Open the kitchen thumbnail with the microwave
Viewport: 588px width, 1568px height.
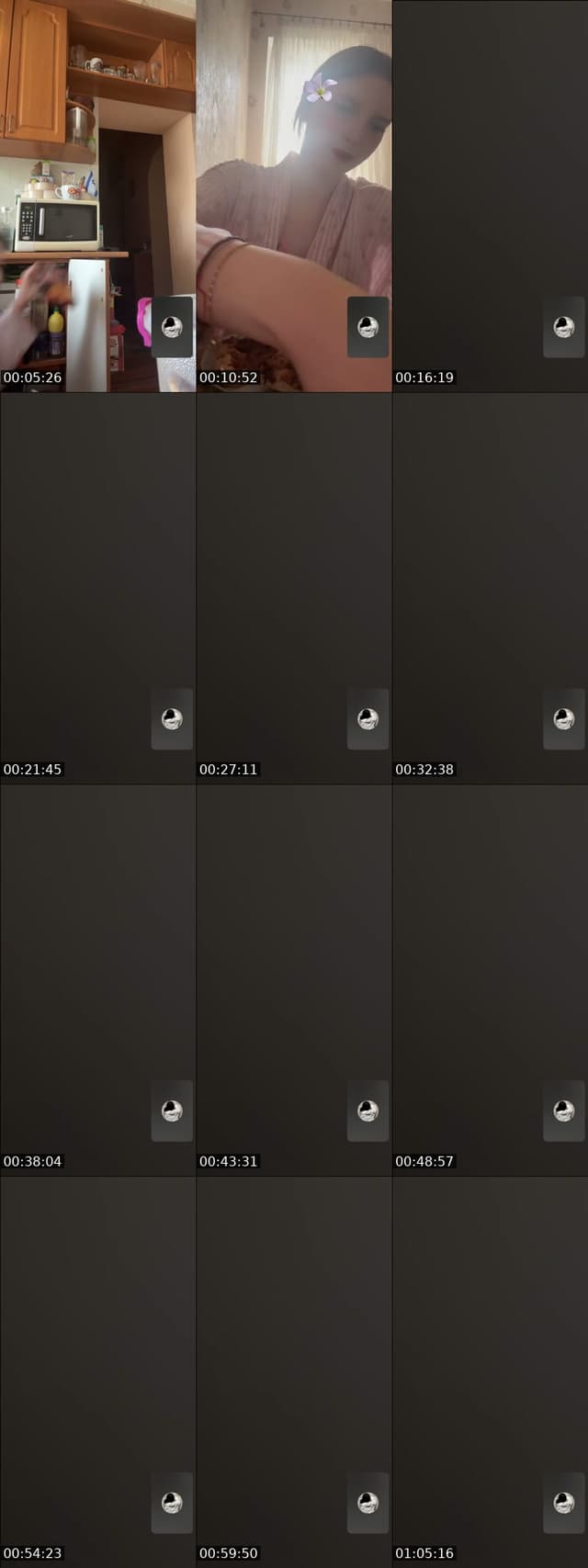[x=97, y=196]
